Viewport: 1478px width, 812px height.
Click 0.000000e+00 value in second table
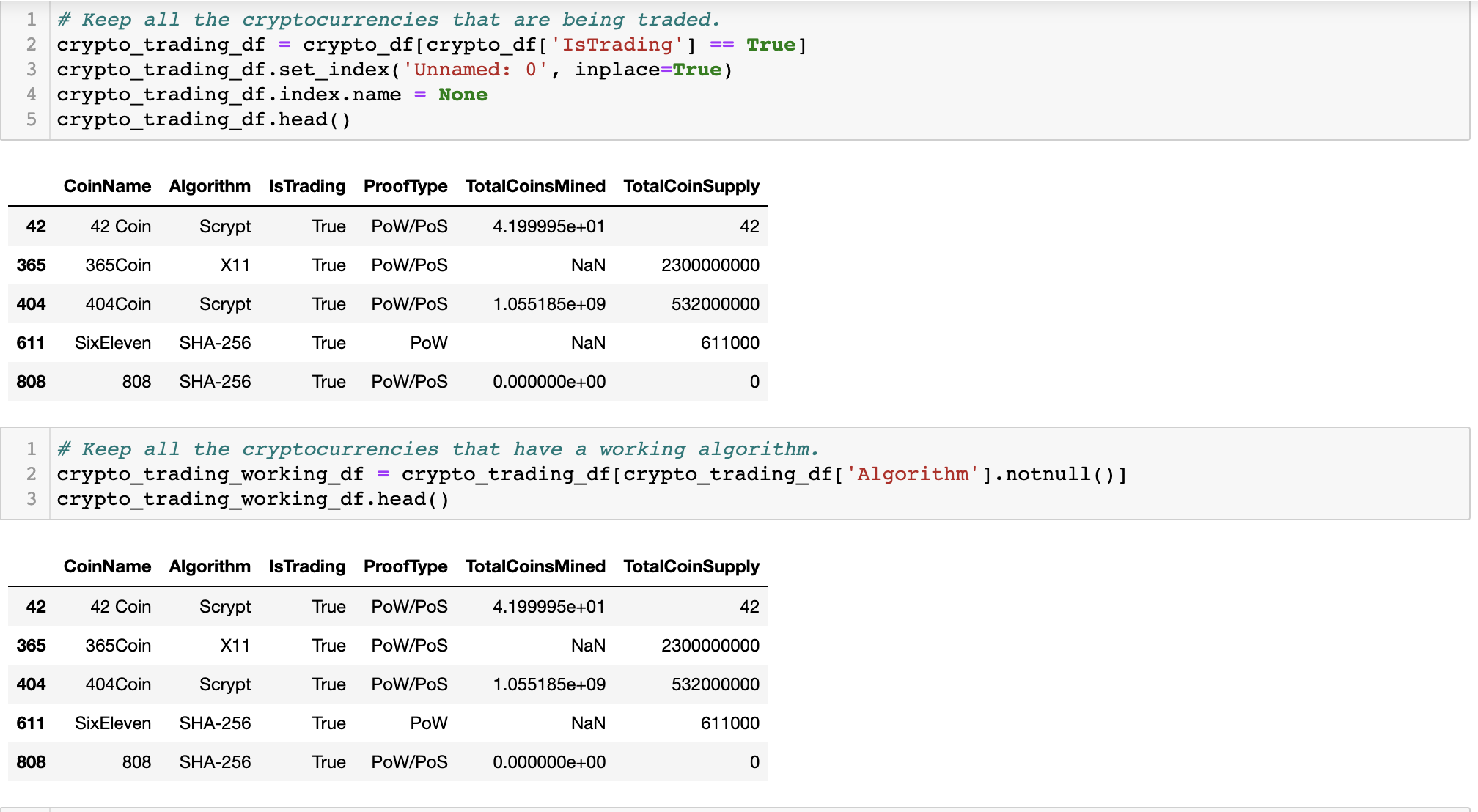[x=549, y=762]
